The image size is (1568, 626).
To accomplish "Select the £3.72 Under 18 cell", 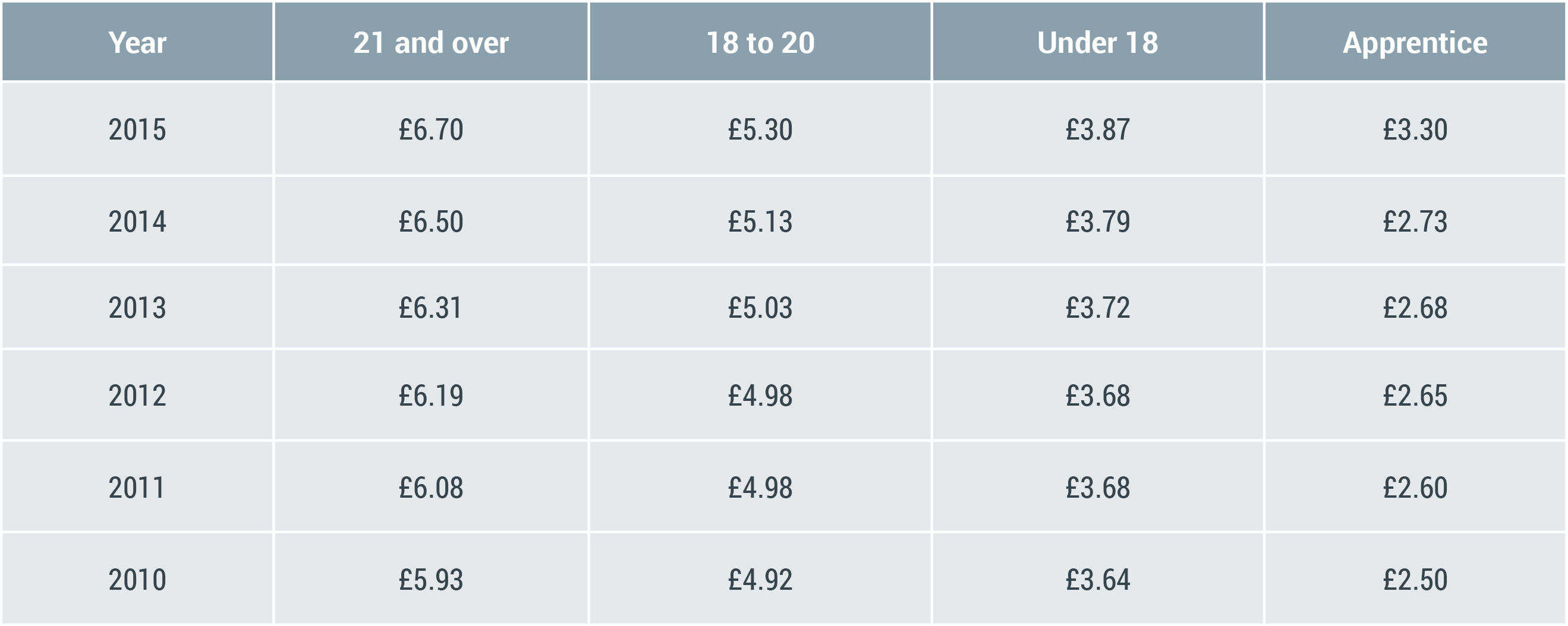I will (1097, 308).
